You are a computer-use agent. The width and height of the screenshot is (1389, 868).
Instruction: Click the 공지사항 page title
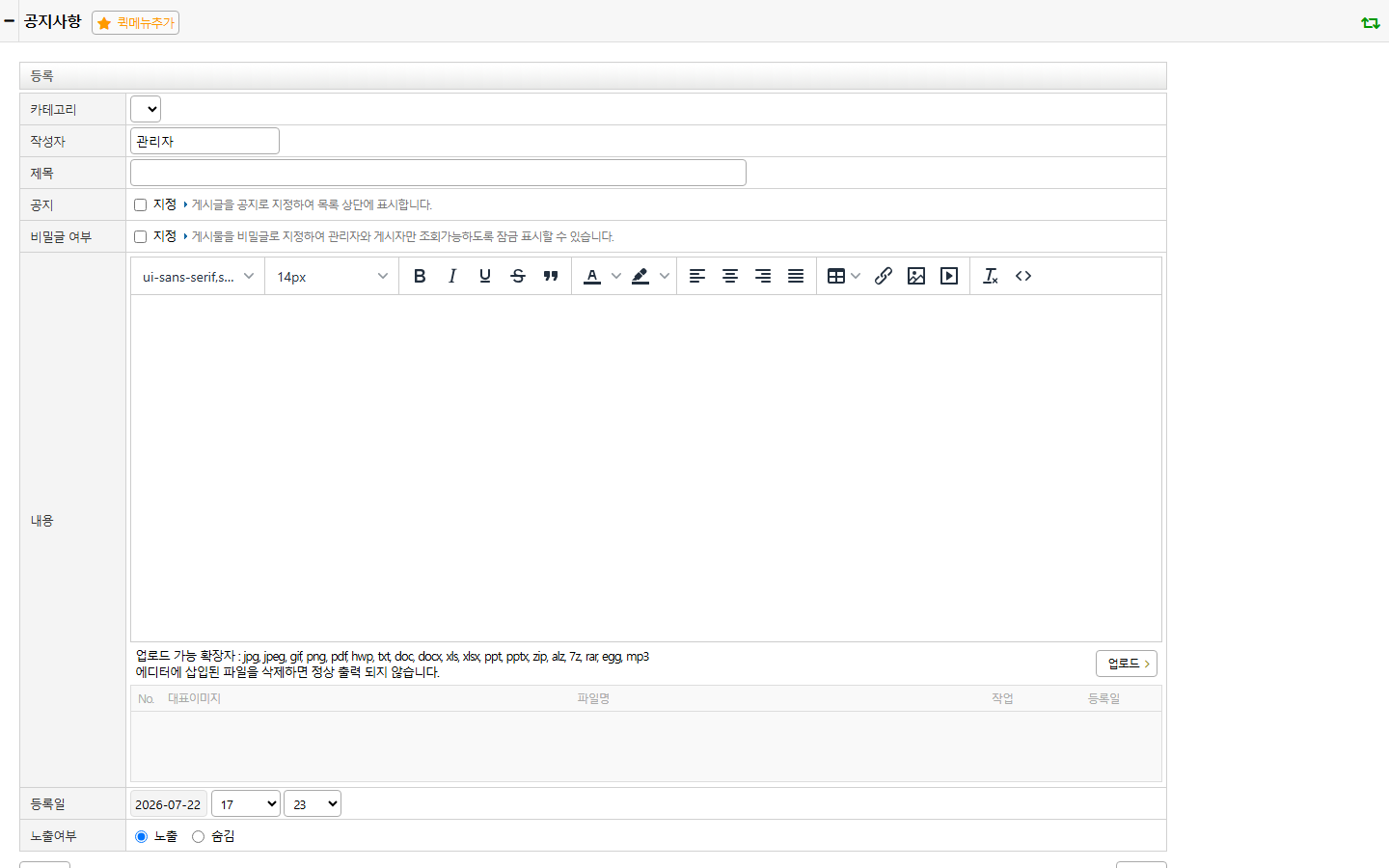pos(52,20)
